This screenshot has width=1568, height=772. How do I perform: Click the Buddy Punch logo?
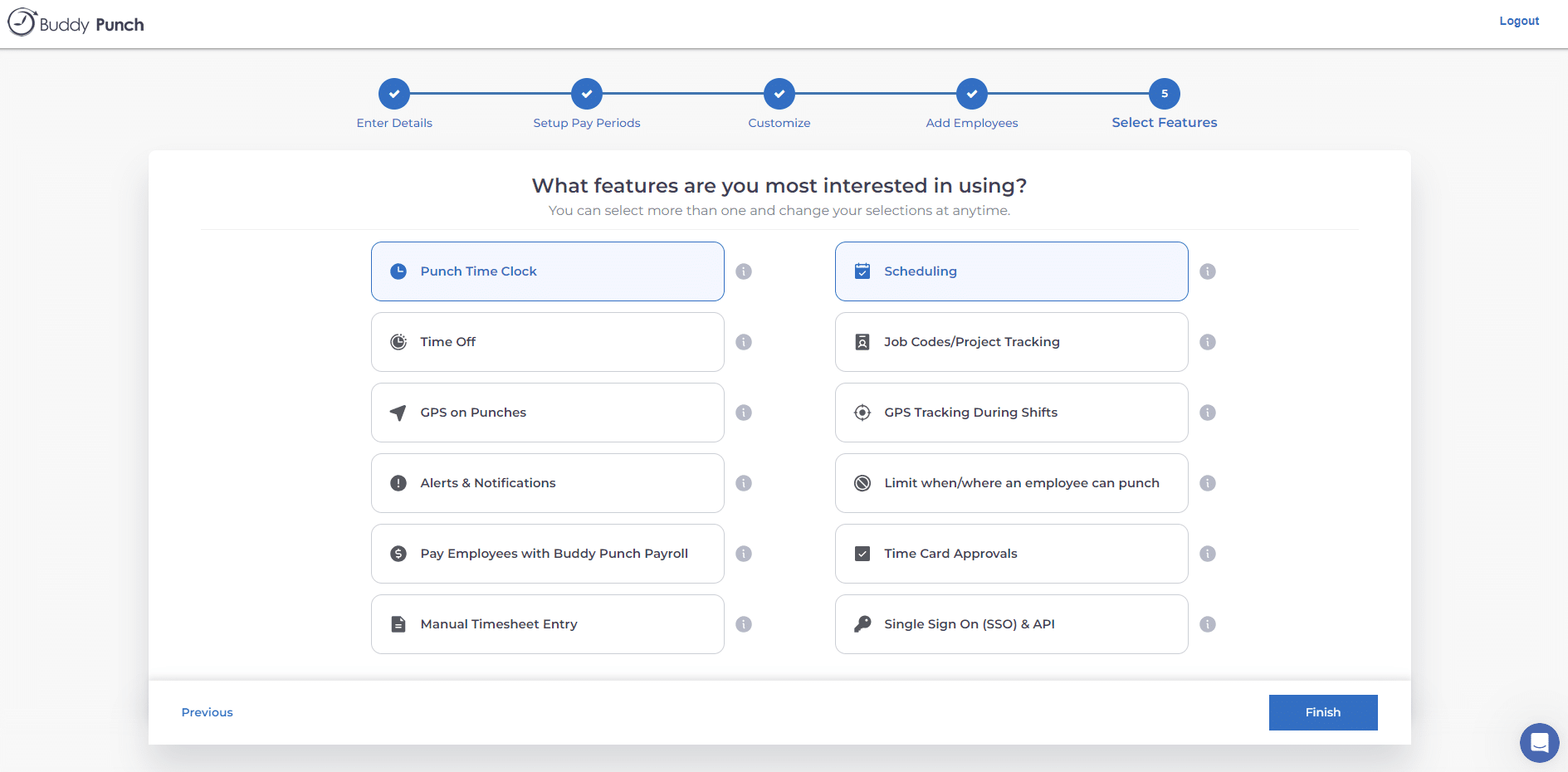[76, 23]
